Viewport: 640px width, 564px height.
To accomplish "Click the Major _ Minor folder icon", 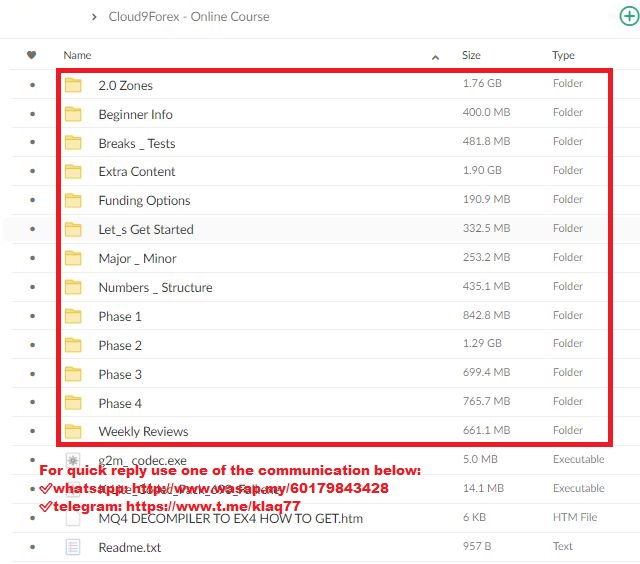I will tap(73, 258).
